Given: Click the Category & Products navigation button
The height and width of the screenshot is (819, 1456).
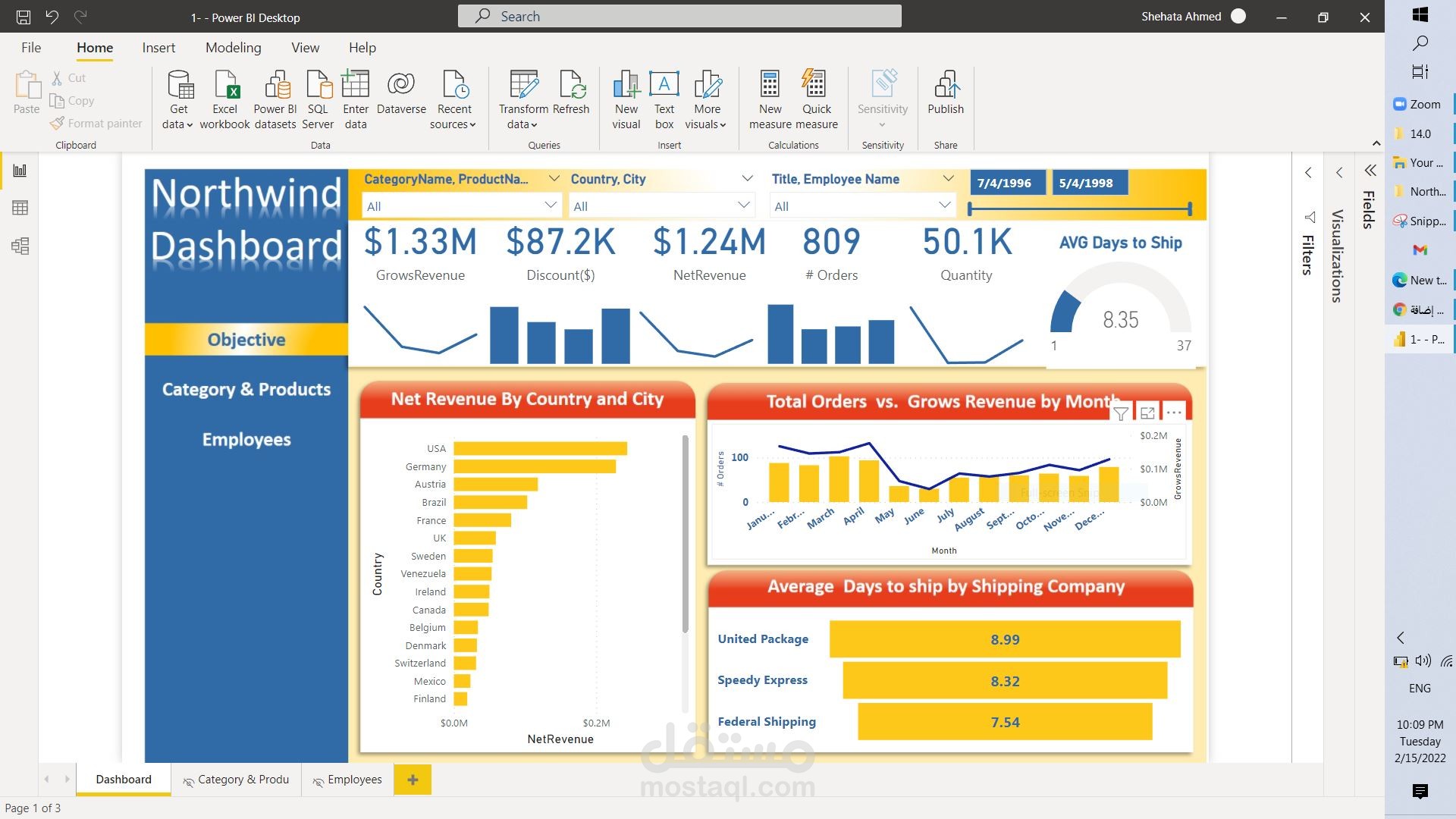Looking at the screenshot, I should click(x=246, y=390).
